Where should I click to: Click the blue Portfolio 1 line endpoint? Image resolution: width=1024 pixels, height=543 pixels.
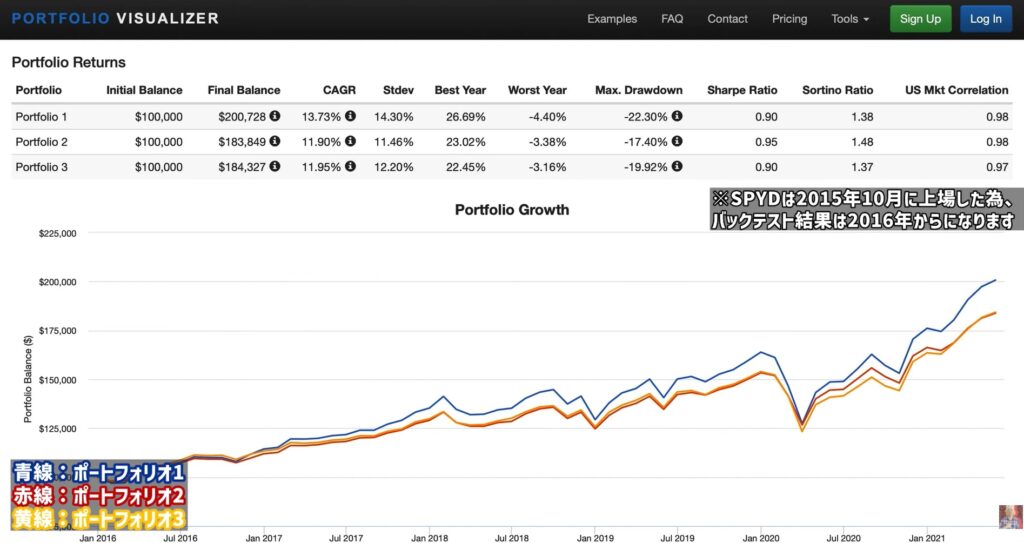pyautogui.click(x=994, y=280)
